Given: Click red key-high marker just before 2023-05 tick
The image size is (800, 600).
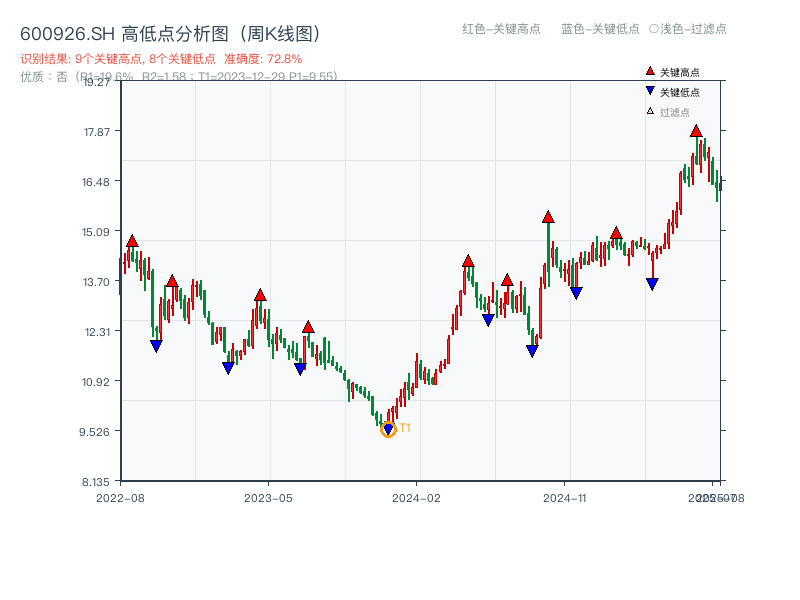Looking at the screenshot, I should [x=260, y=295].
